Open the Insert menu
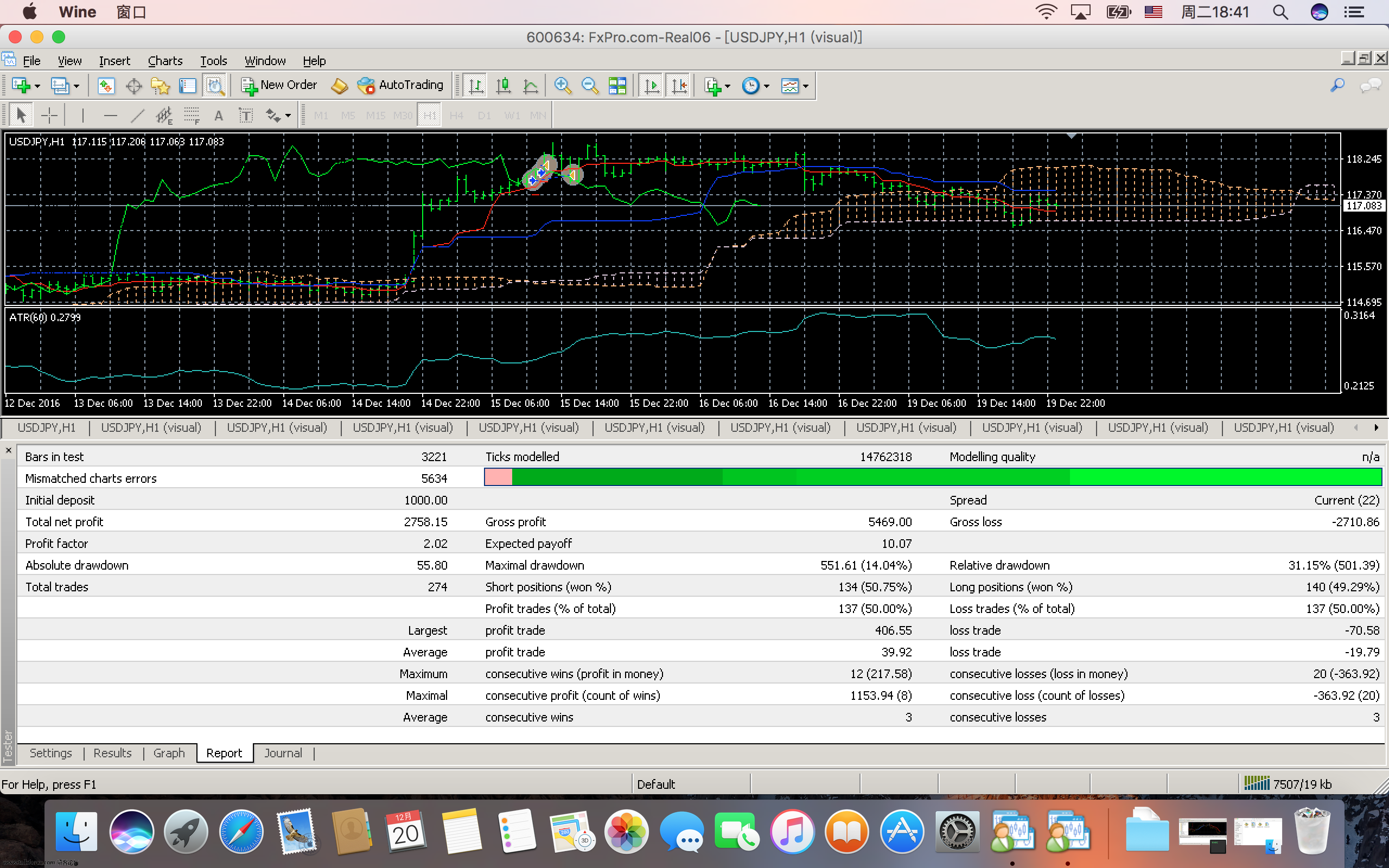 pos(115,61)
